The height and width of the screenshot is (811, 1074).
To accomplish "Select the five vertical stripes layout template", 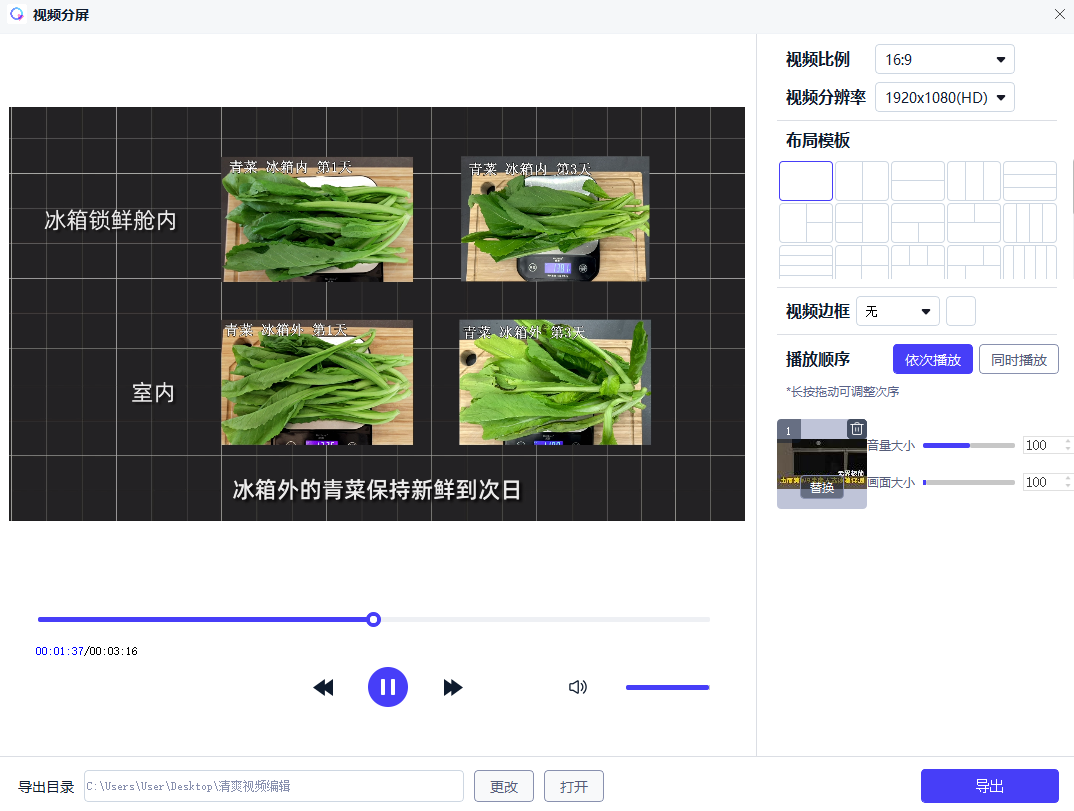I will [x=1030, y=263].
